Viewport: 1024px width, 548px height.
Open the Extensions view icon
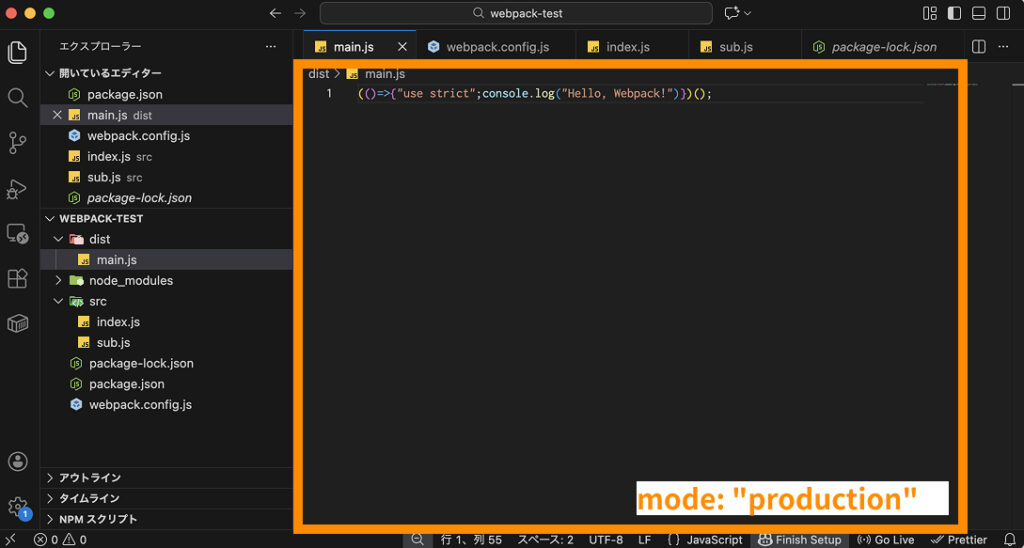[x=17, y=278]
